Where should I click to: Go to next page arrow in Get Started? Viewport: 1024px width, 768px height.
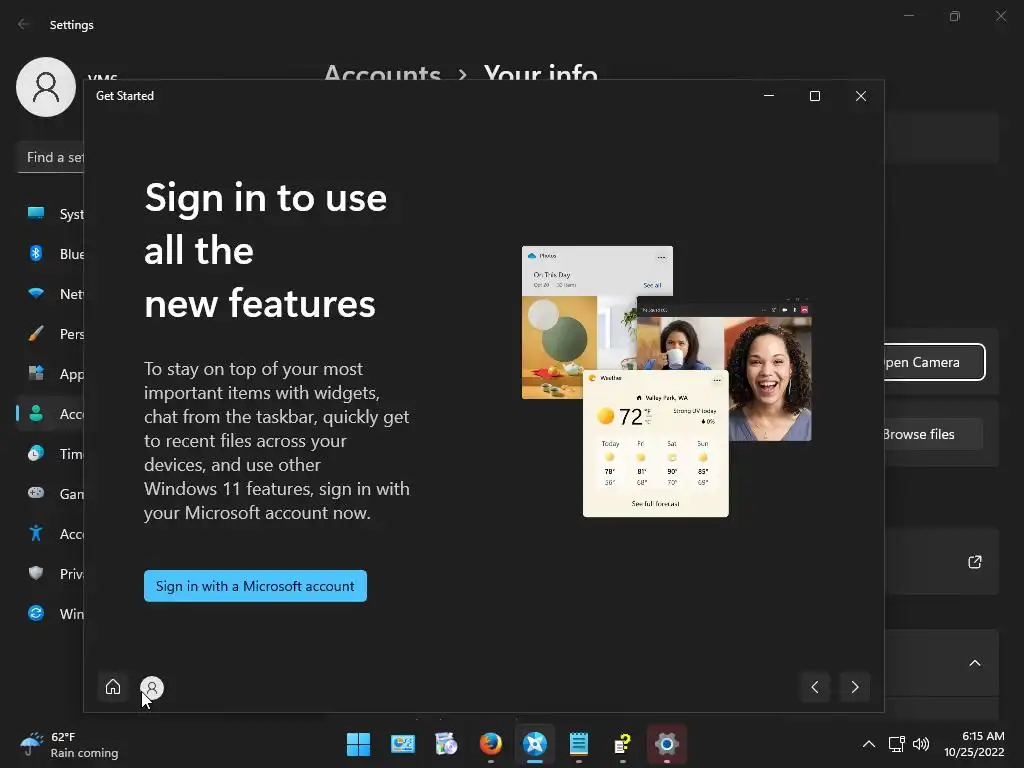[855, 687]
